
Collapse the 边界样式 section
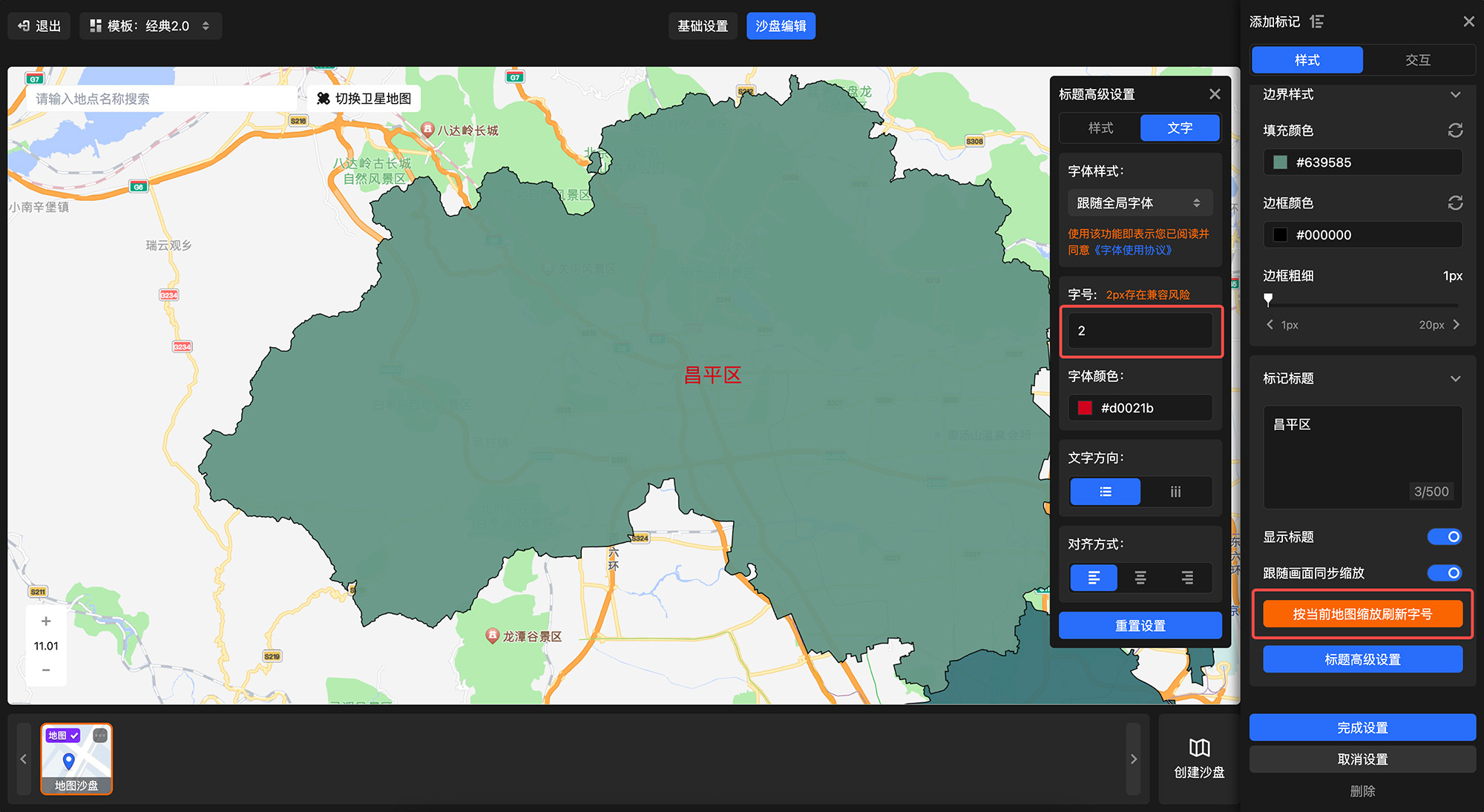[1455, 95]
